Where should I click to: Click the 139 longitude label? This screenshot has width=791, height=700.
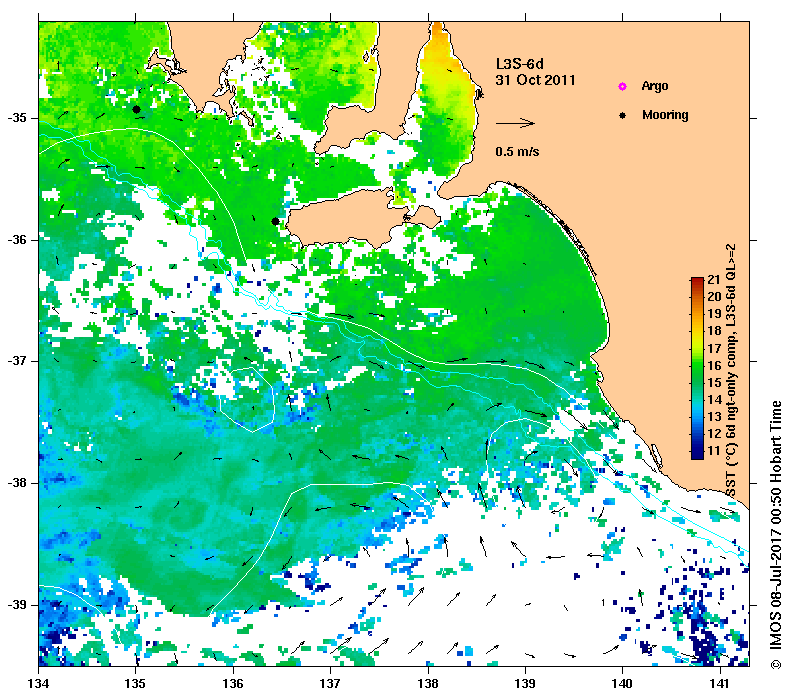(x=525, y=683)
